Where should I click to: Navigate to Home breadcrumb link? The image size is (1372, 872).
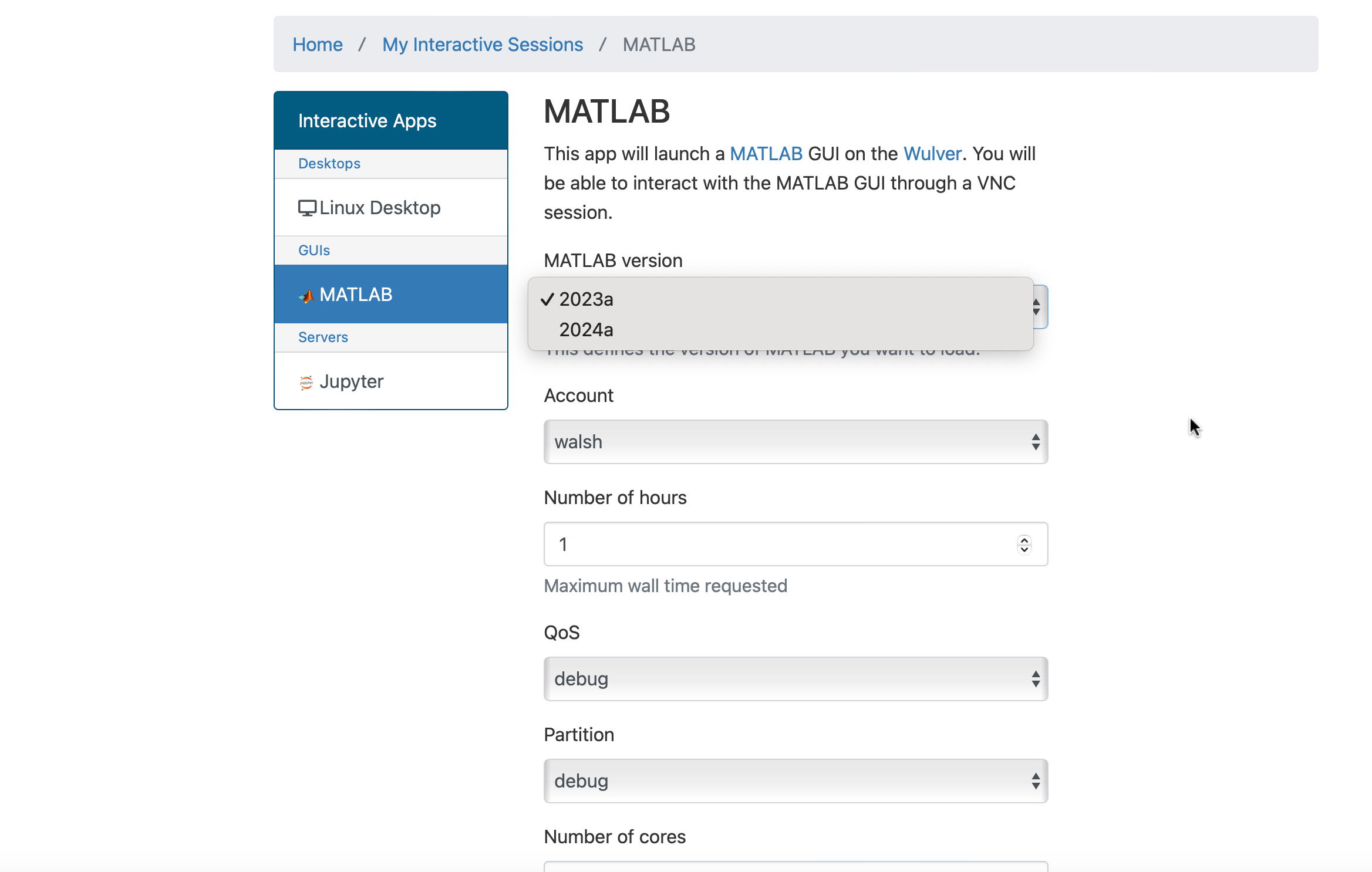tap(316, 44)
